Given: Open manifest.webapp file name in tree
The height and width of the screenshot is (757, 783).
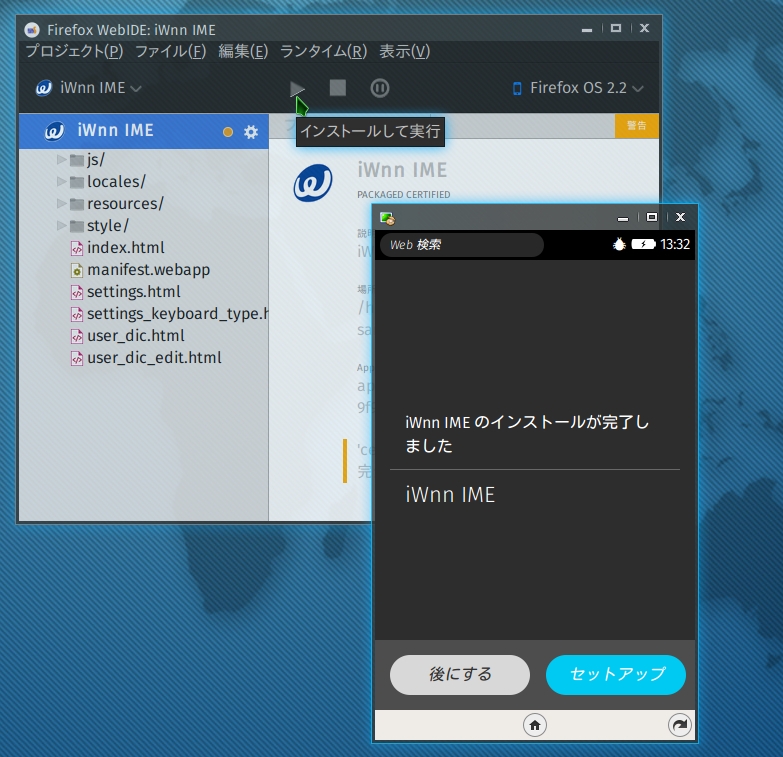Looking at the screenshot, I should click(148, 270).
